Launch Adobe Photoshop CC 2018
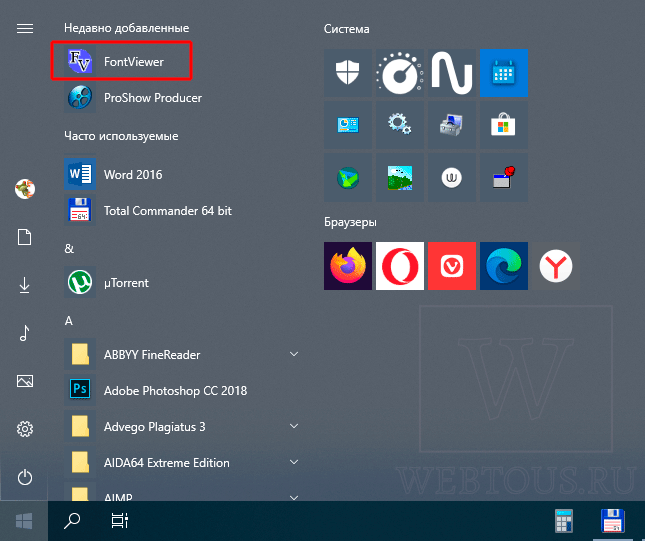The width and height of the screenshot is (645, 541). coord(181,390)
